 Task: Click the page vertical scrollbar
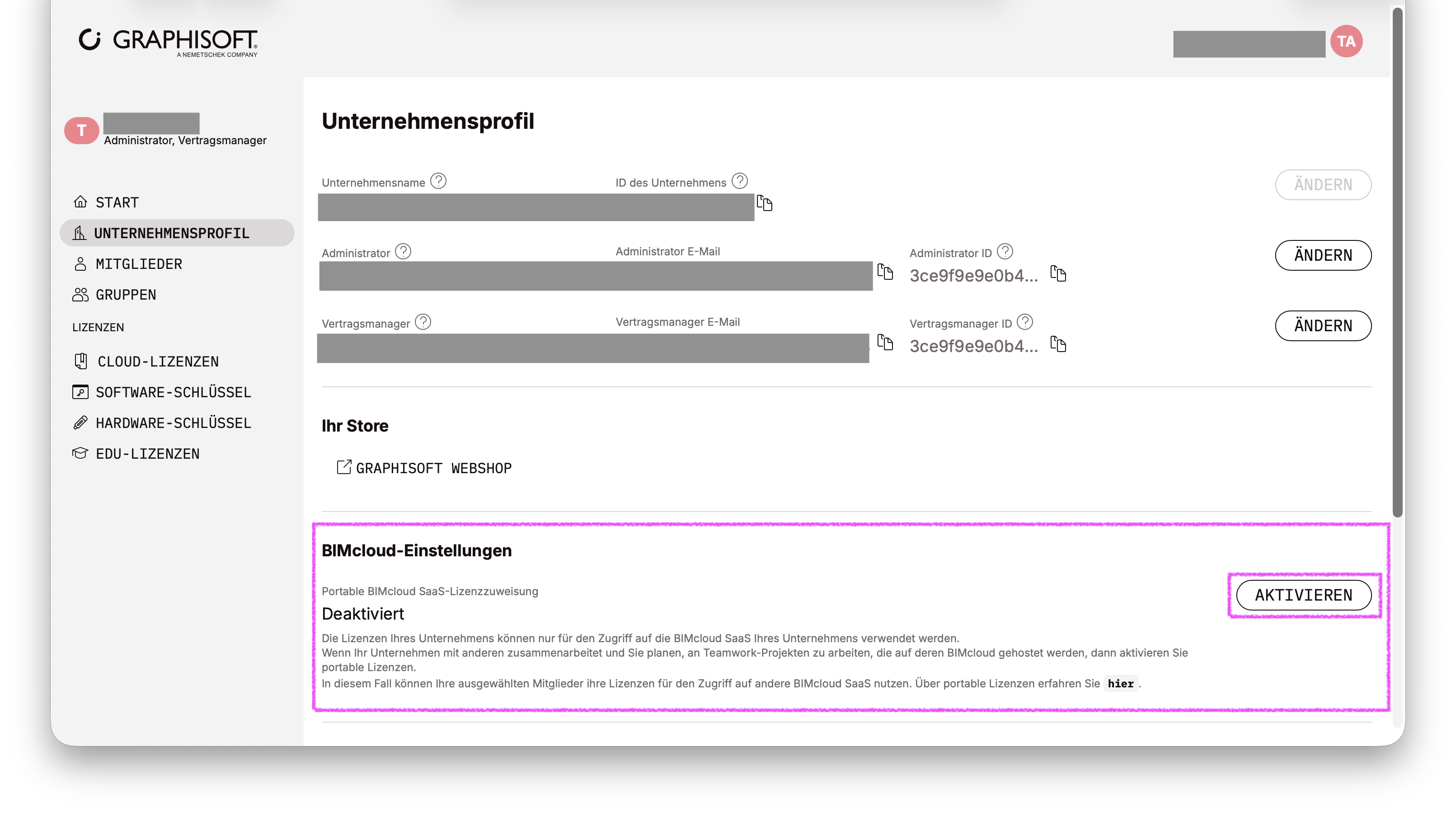pyautogui.click(x=1397, y=262)
